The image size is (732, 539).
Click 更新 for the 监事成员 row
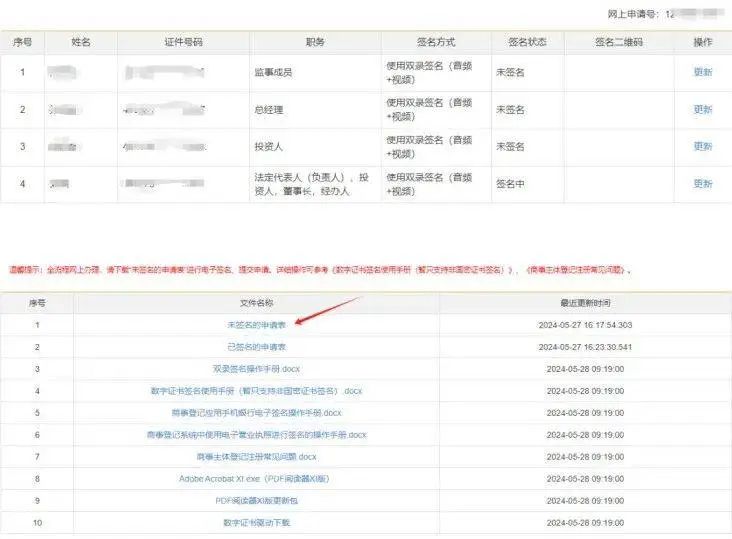click(703, 72)
